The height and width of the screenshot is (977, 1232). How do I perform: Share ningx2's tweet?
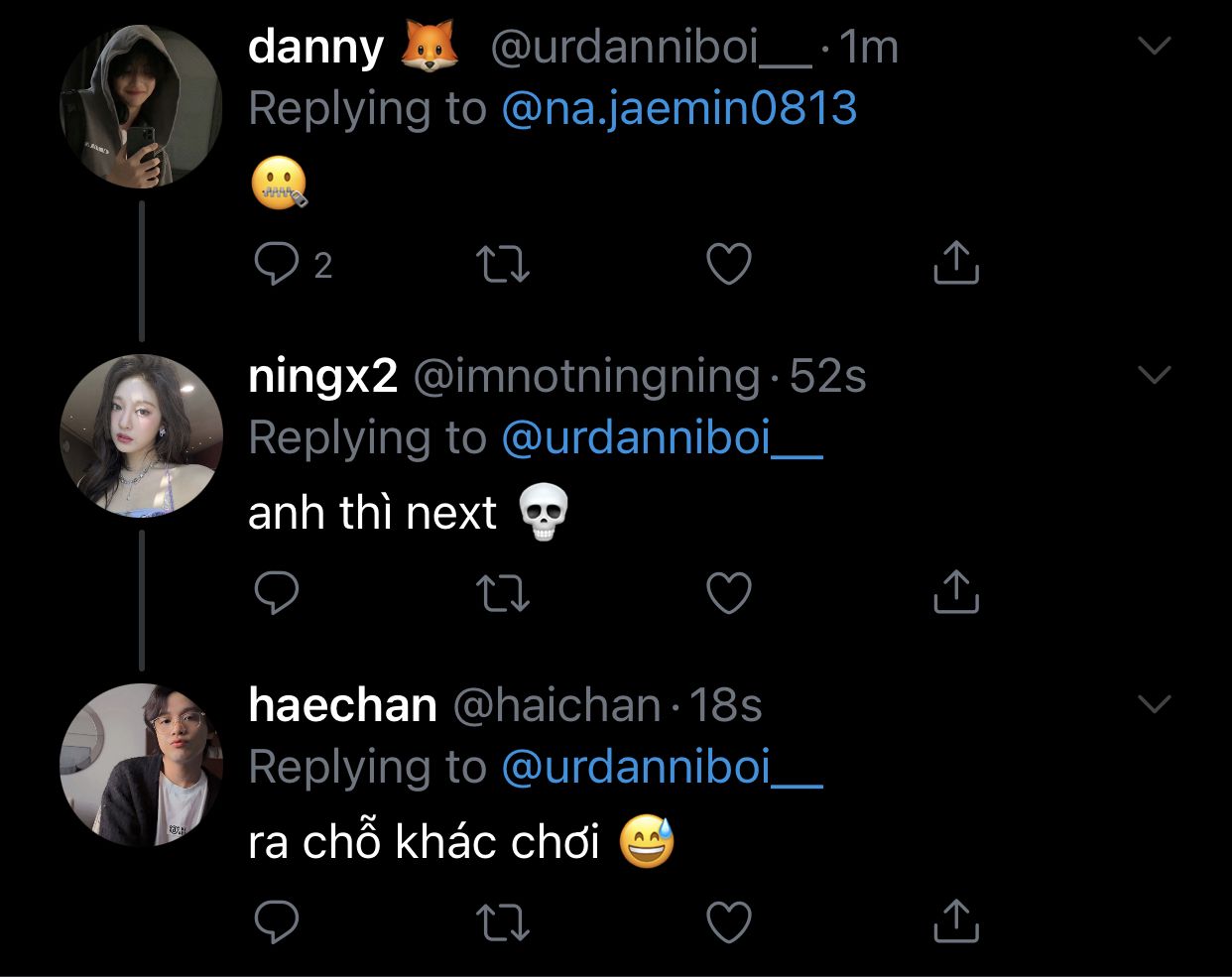956,591
